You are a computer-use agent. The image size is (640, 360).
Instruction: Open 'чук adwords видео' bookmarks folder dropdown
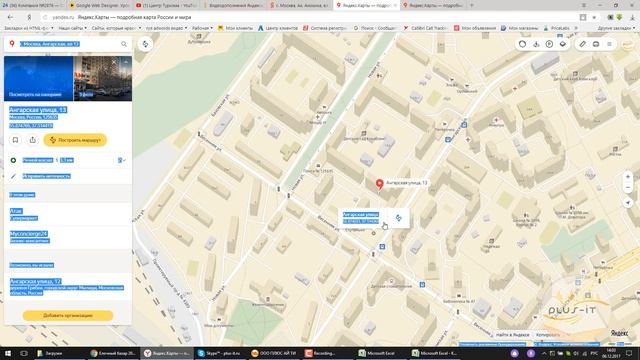point(166,28)
